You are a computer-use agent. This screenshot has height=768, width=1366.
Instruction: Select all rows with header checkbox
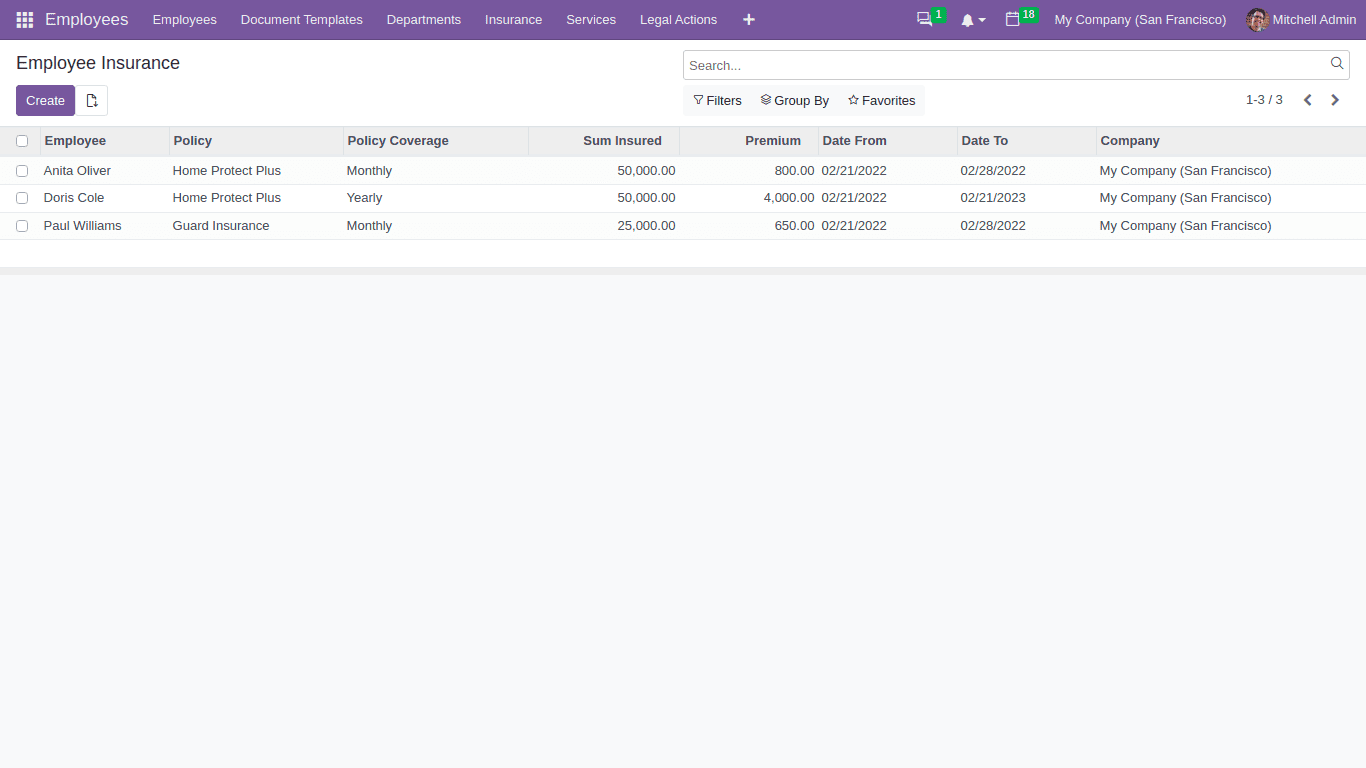pos(22,141)
